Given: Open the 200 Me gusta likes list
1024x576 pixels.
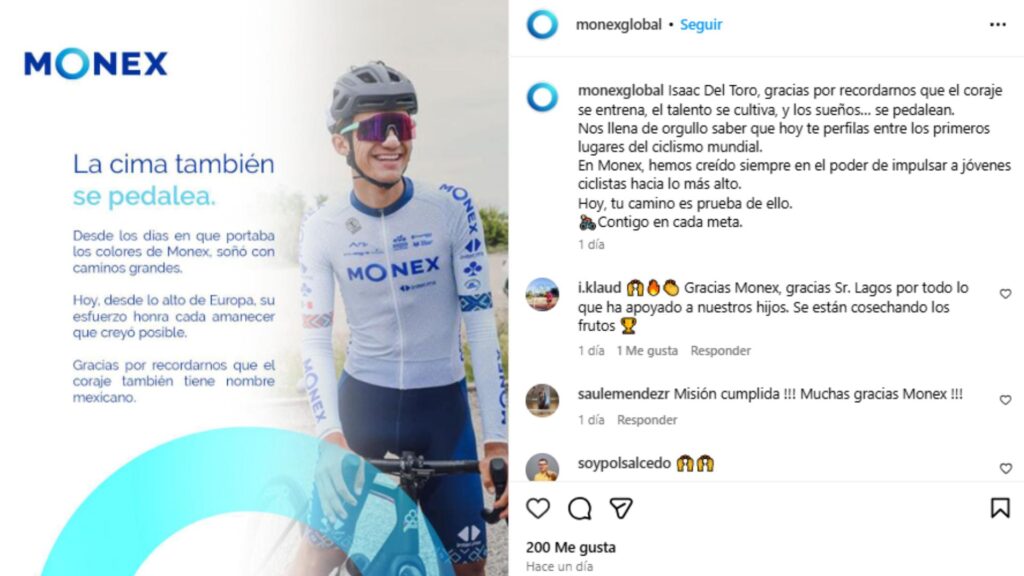Looking at the screenshot, I should coord(571,547).
